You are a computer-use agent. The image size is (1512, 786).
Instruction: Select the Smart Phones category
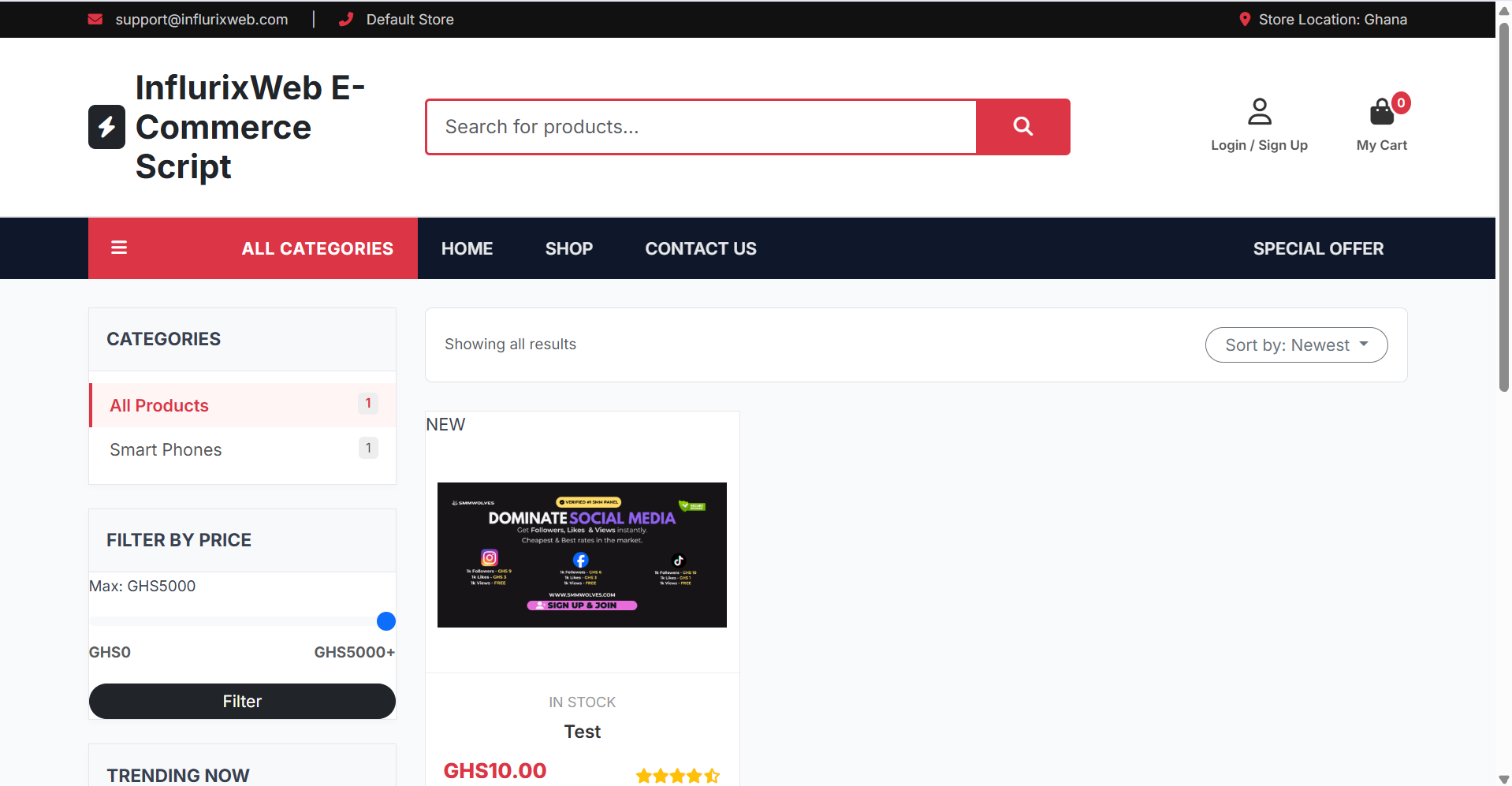click(x=166, y=449)
